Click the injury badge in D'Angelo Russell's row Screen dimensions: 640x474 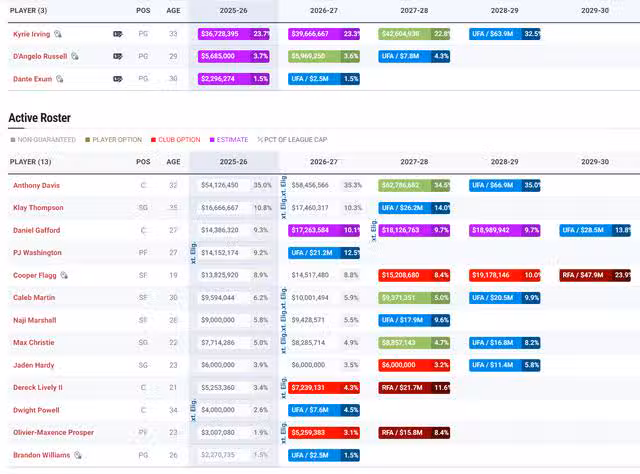[x=118, y=56]
